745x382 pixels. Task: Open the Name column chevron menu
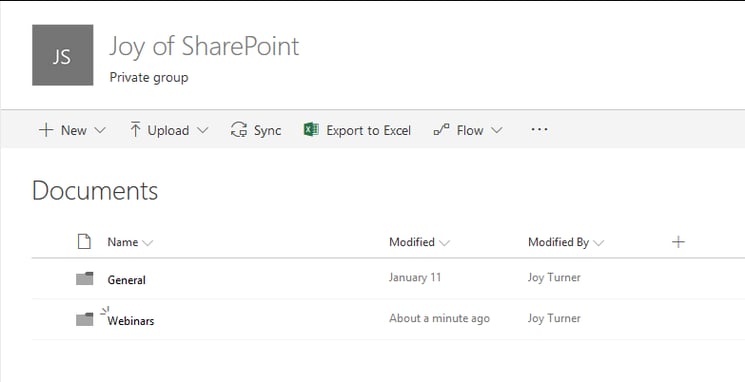pos(148,243)
